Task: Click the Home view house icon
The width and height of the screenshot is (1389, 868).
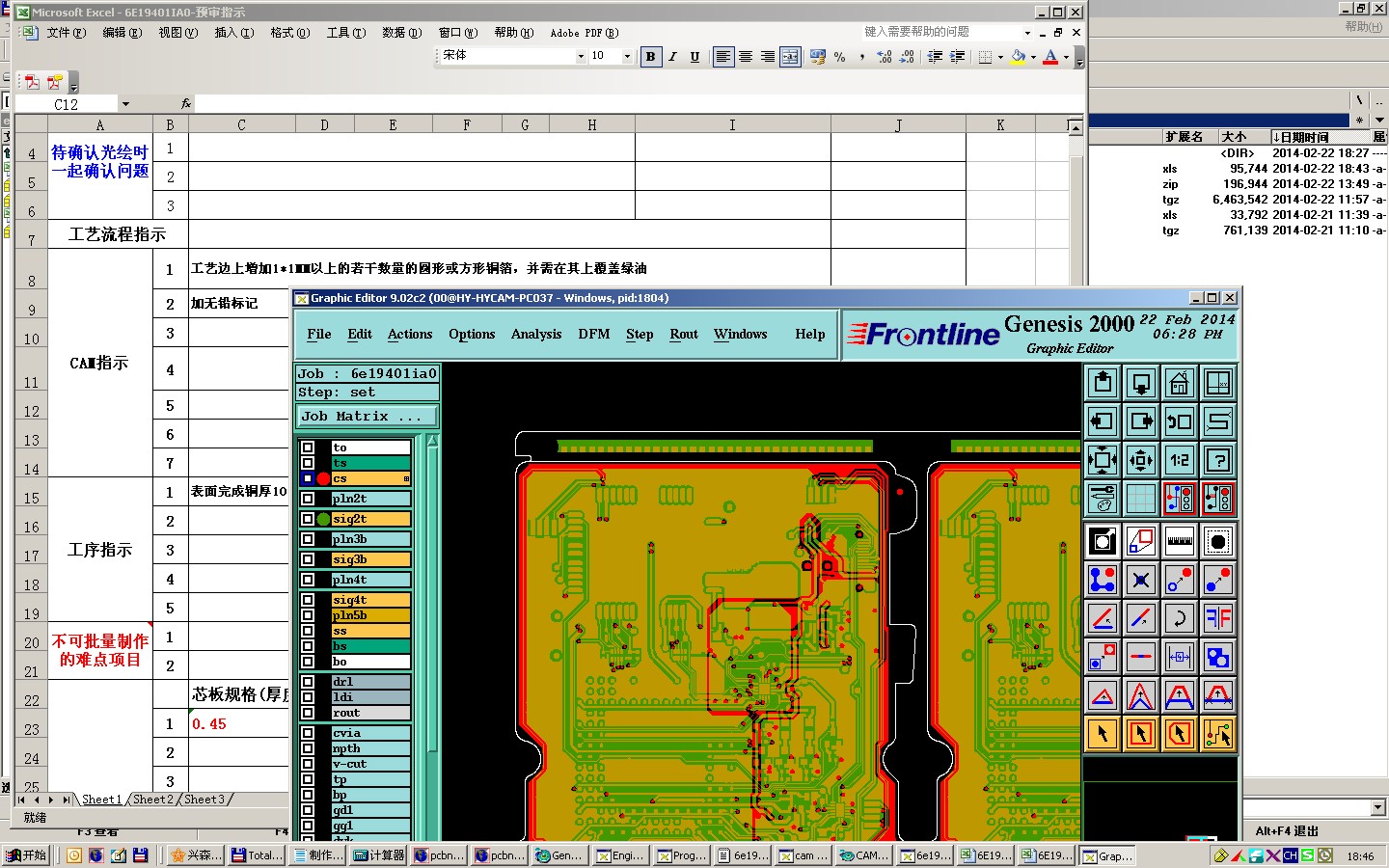Action: pyautogui.click(x=1180, y=383)
